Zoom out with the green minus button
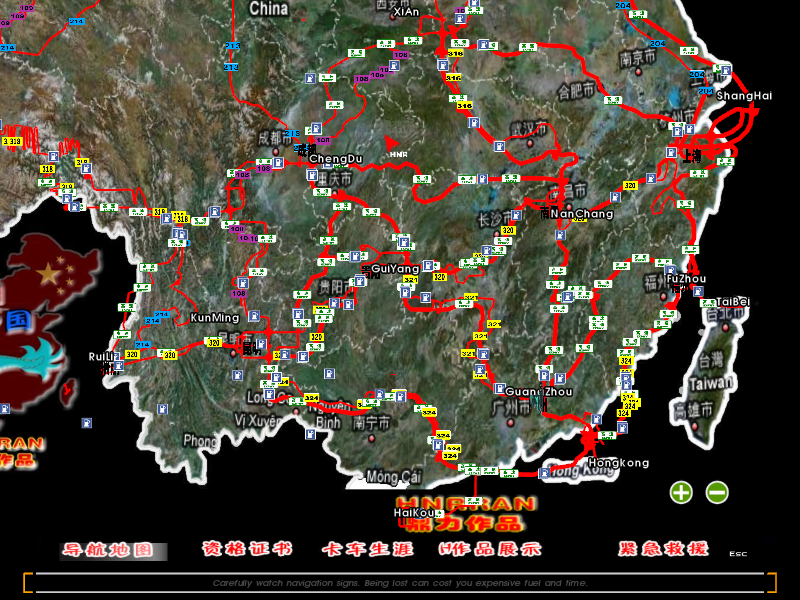Viewport: 800px width, 600px height. 717,492
